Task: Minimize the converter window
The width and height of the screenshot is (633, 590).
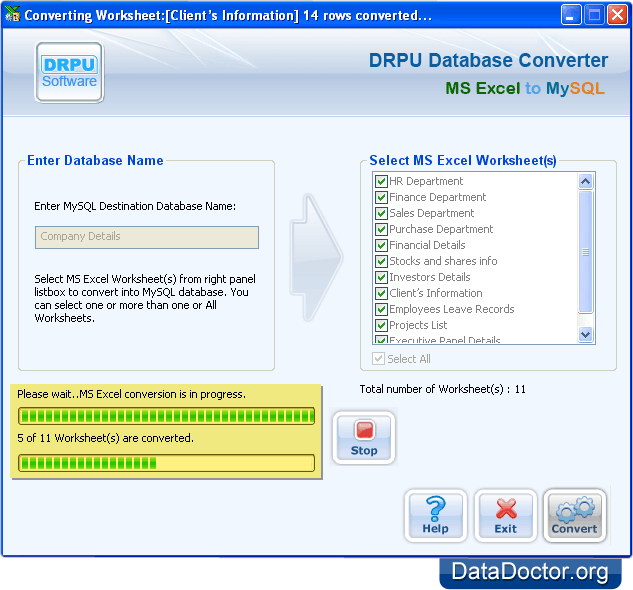Action: click(571, 15)
